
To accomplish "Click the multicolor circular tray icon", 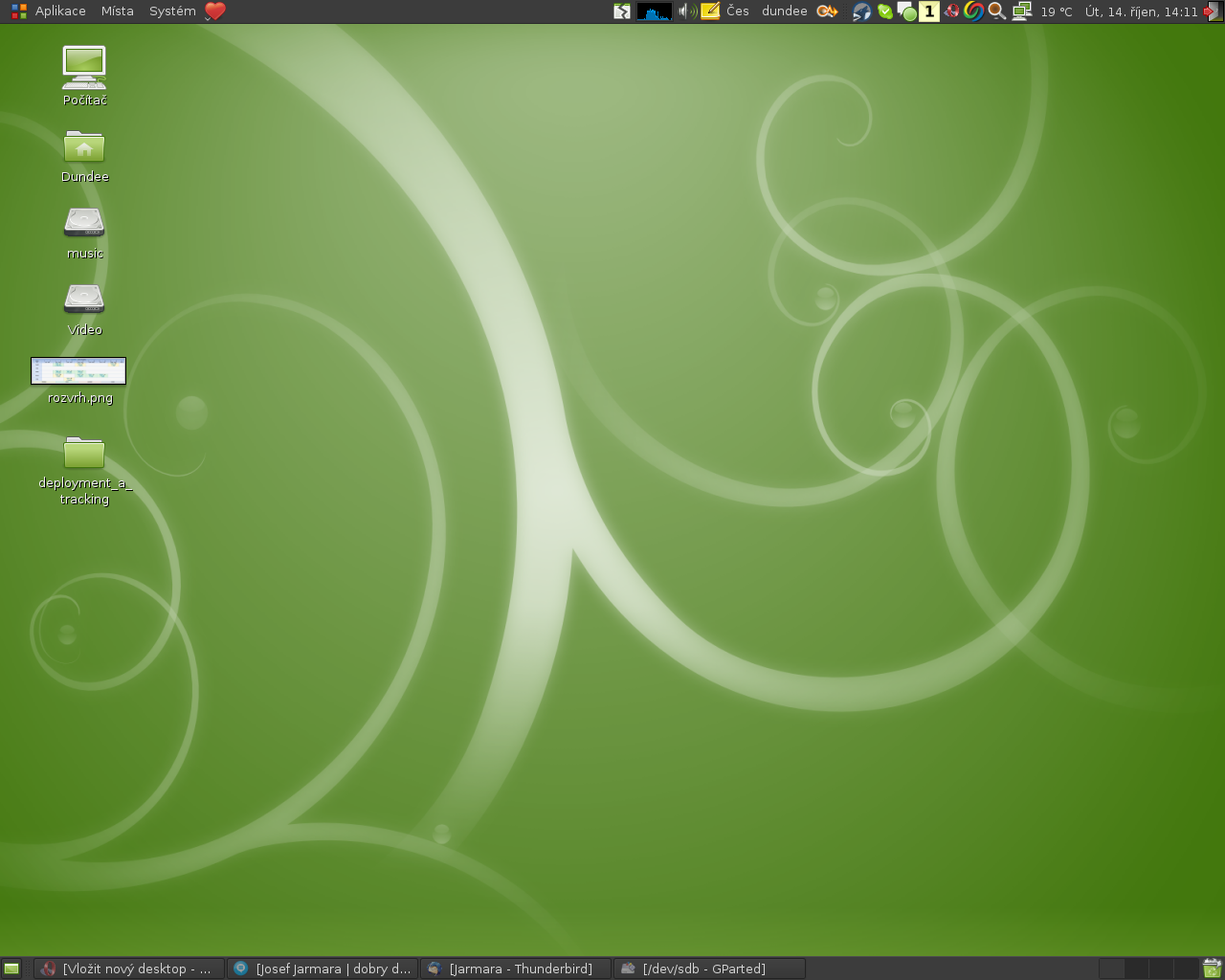I will [x=974, y=11].
